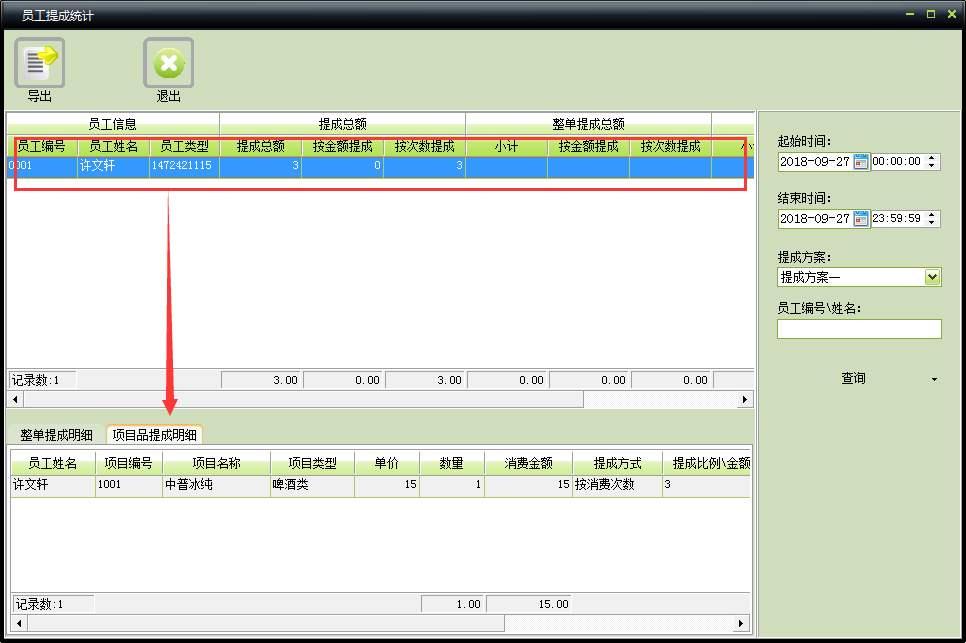
Task: Click the 提成方式 column header
Action: [617, 463]
